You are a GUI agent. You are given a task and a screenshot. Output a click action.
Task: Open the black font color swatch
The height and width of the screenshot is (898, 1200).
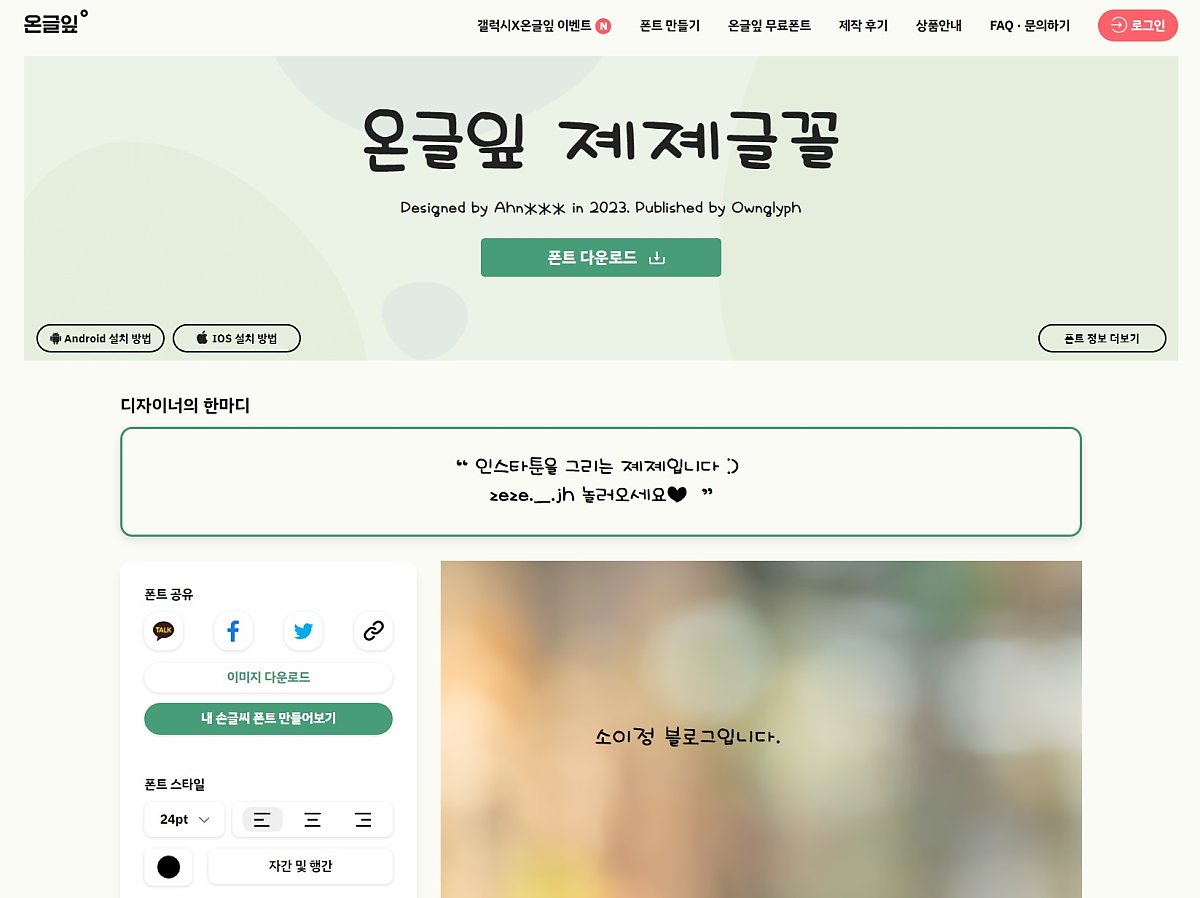click(168, 867)
